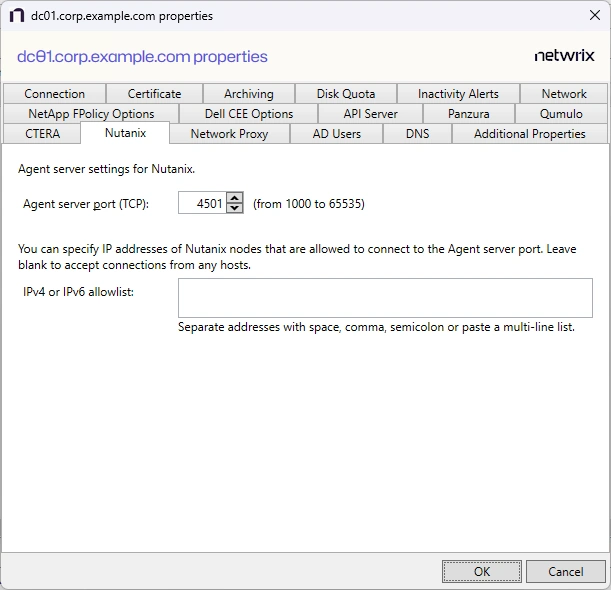Select the Dell CEE Options tab
Screen dimensions: 611x590
[x=249, y=114]
